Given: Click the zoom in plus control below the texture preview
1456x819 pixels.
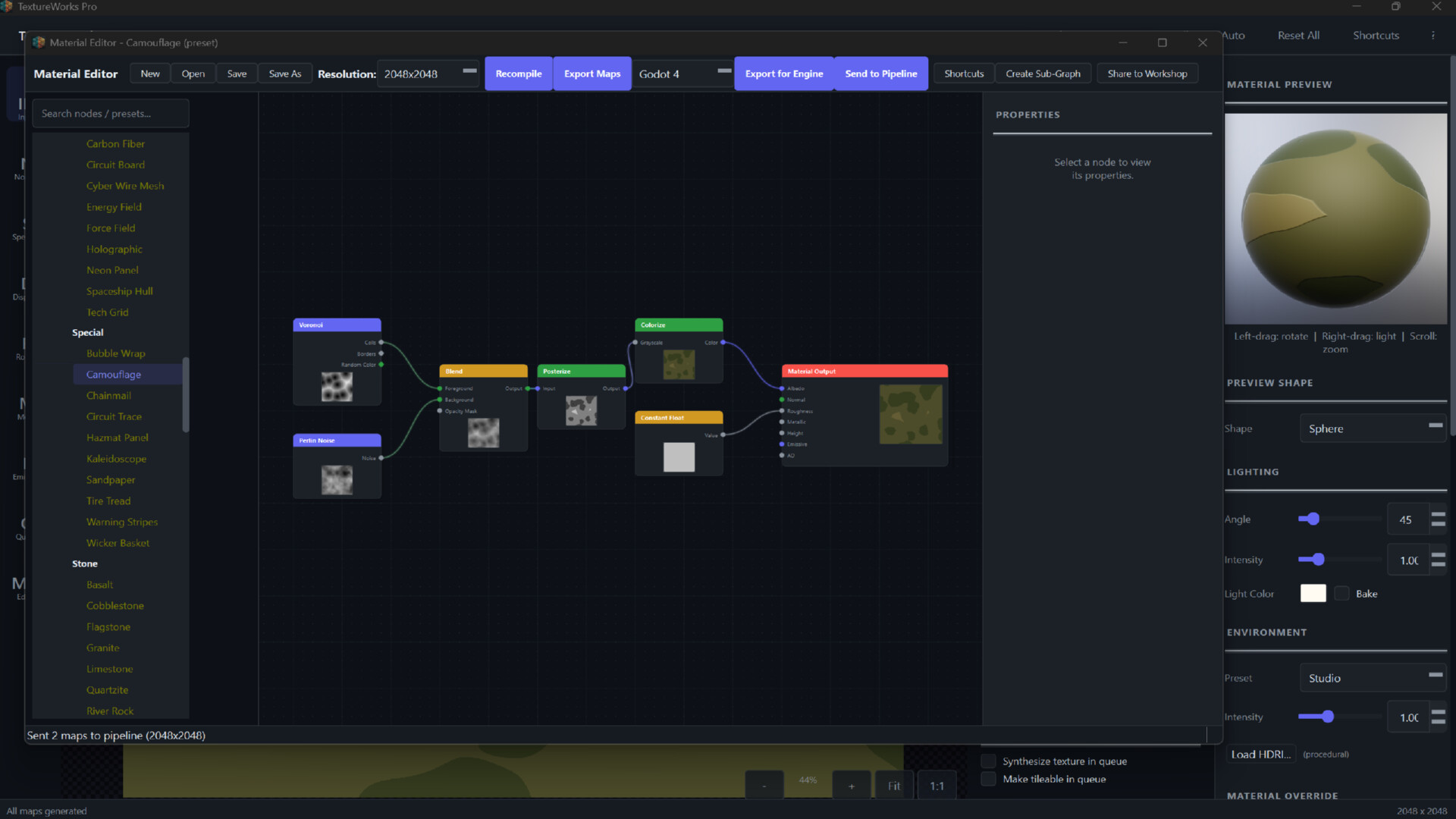Looking at the screenshot, I should click(x=851, y=784).
